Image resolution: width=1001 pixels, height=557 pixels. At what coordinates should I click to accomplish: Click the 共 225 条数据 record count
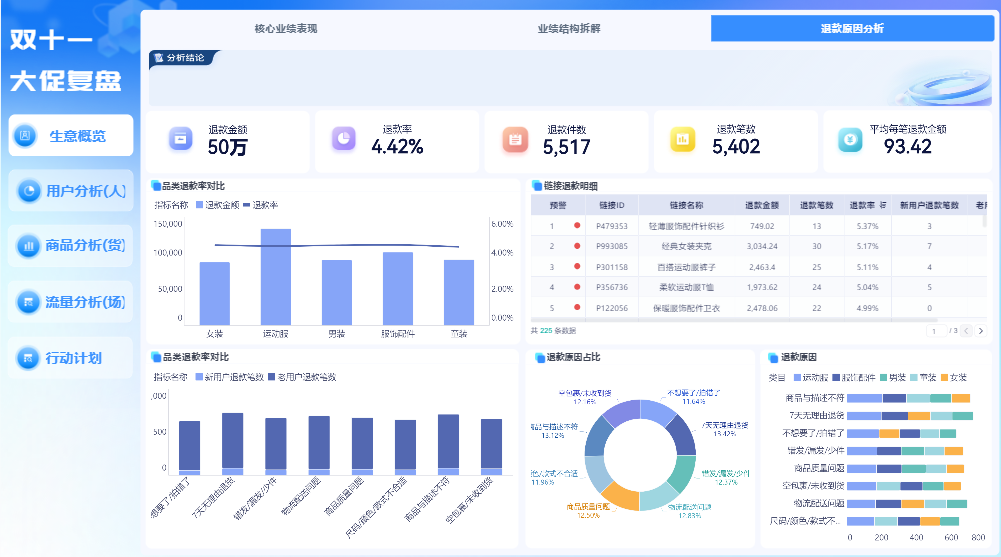[553, 330]
